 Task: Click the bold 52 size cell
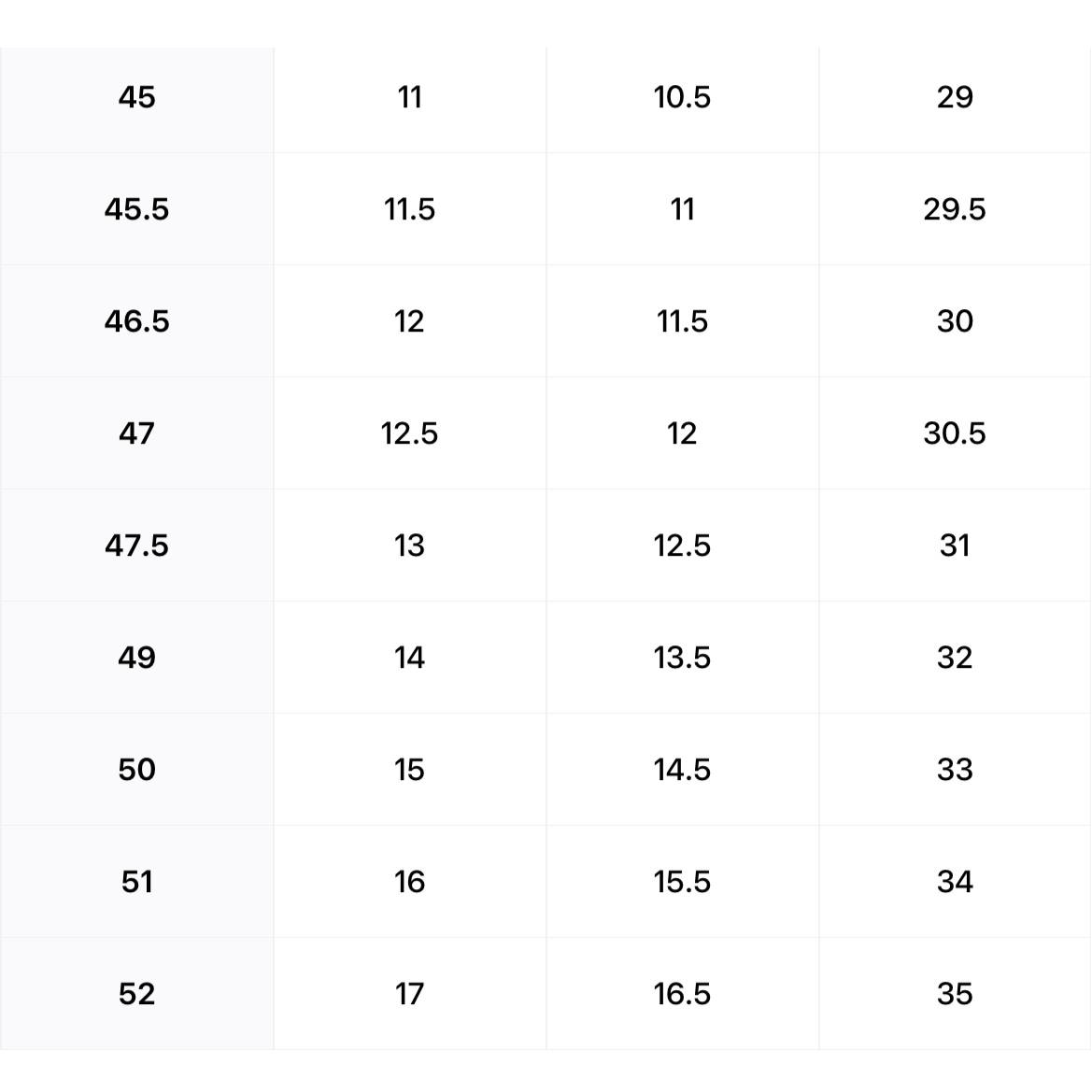tap(136, 994)
